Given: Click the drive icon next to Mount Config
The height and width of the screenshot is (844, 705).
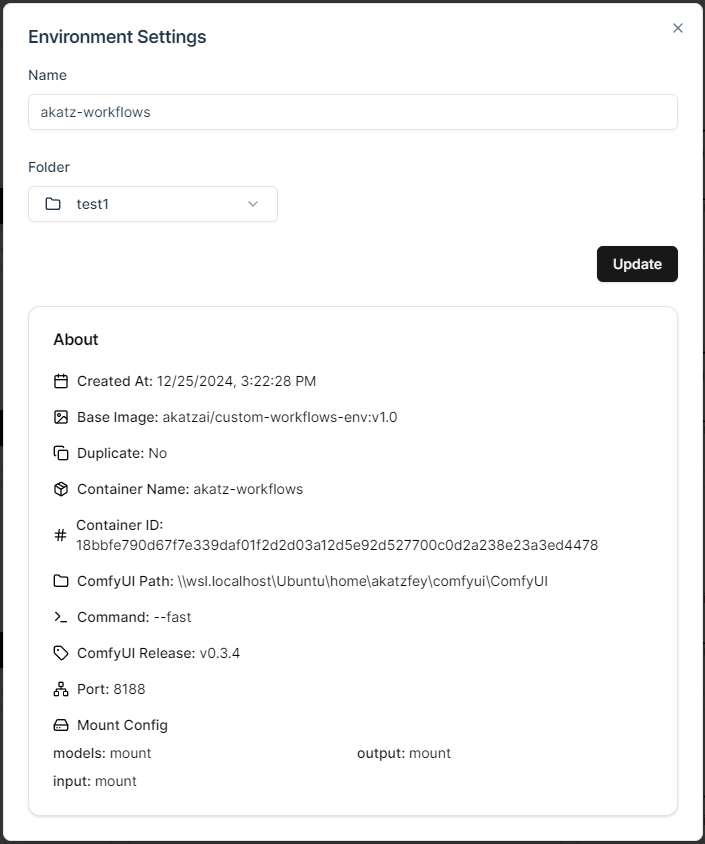Looking at the screenshot, I should 61,725.
